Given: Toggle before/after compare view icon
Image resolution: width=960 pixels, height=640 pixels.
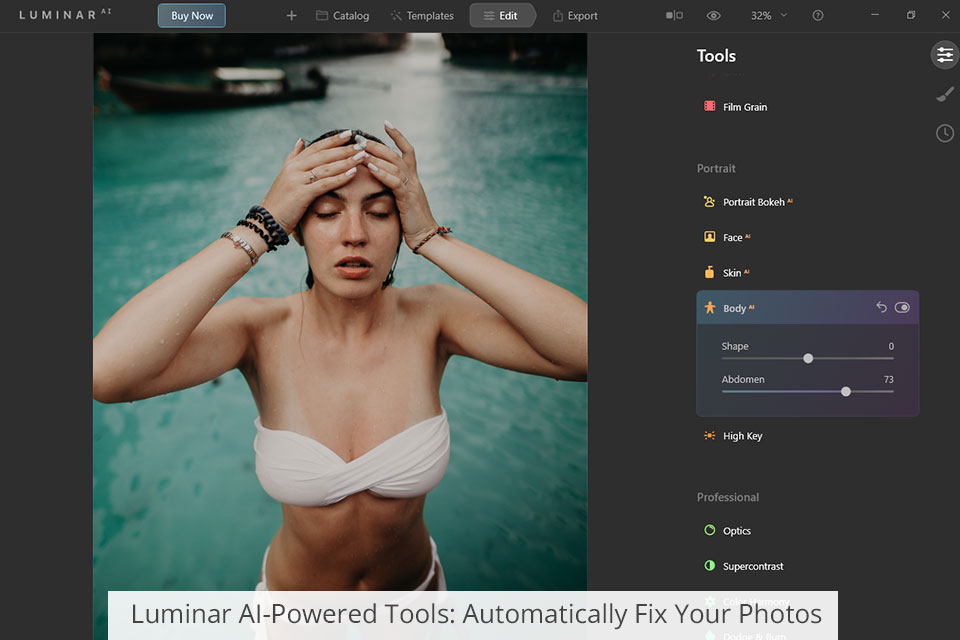Looking at the screenshot, I should (674, 15).
